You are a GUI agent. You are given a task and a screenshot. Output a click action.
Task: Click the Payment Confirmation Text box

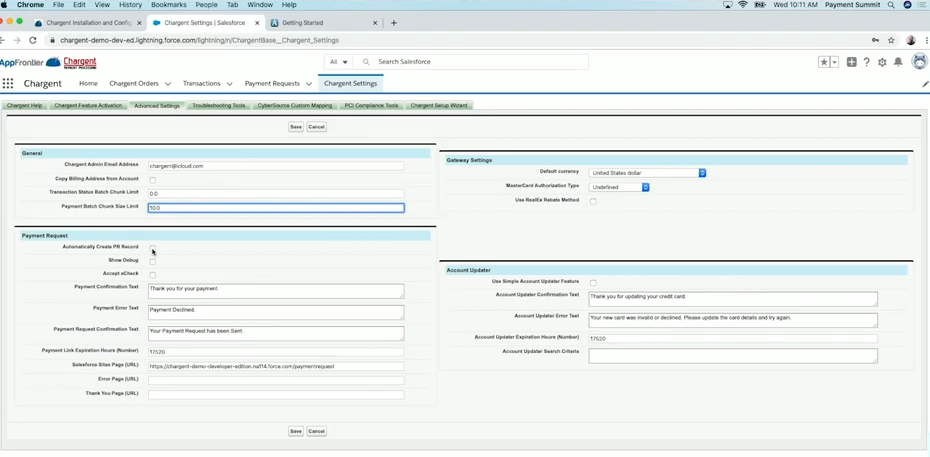(x=276, y=291)
